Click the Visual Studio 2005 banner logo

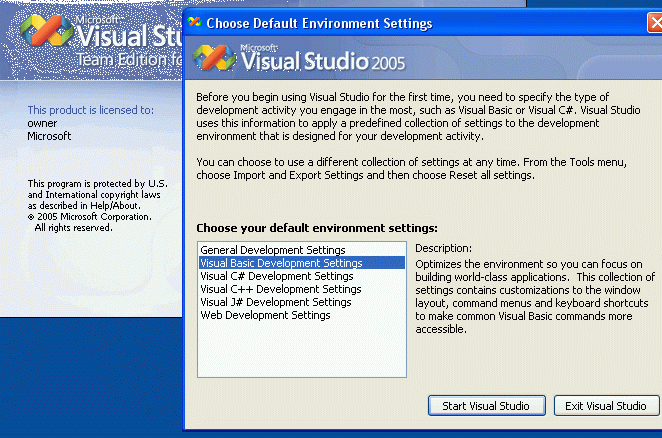(x=299, y=59)
